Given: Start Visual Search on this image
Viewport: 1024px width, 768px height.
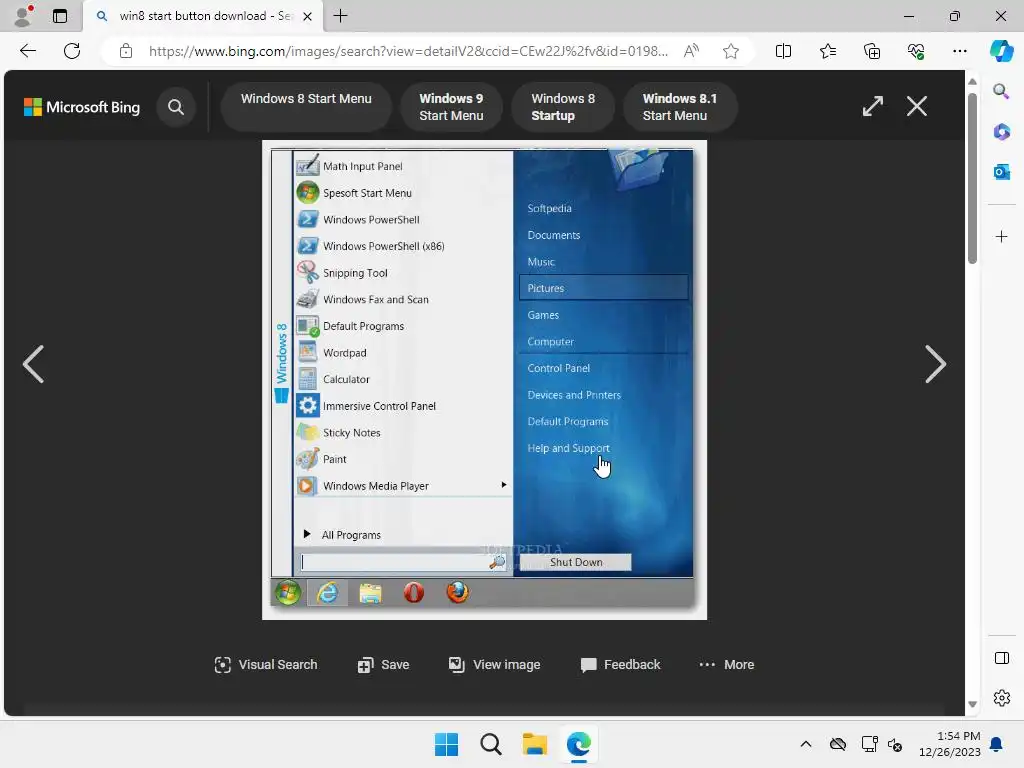Looking at the screenshot, I should tap(266, 665).
